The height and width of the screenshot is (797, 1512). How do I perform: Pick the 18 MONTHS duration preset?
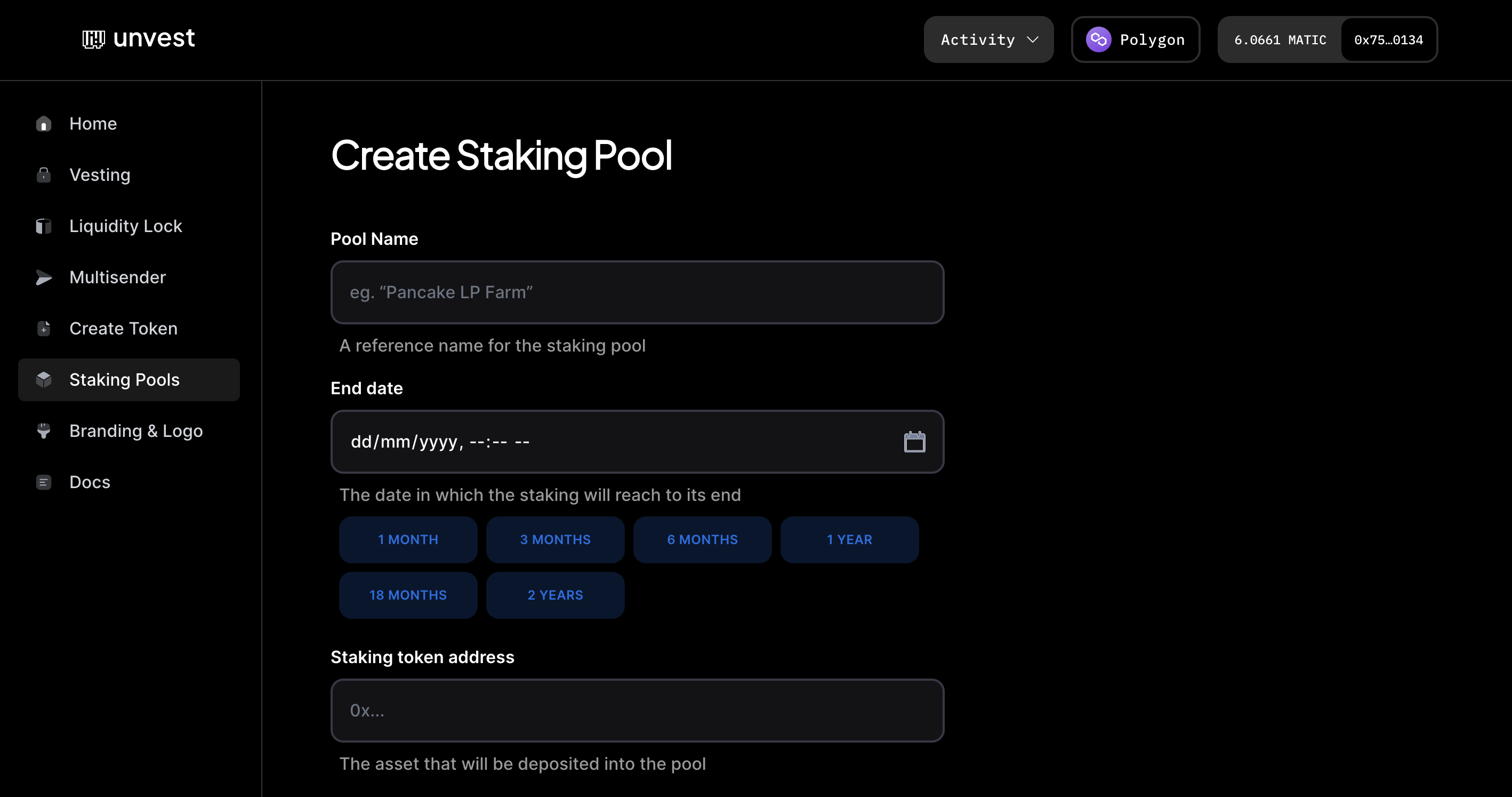(408, 595)
